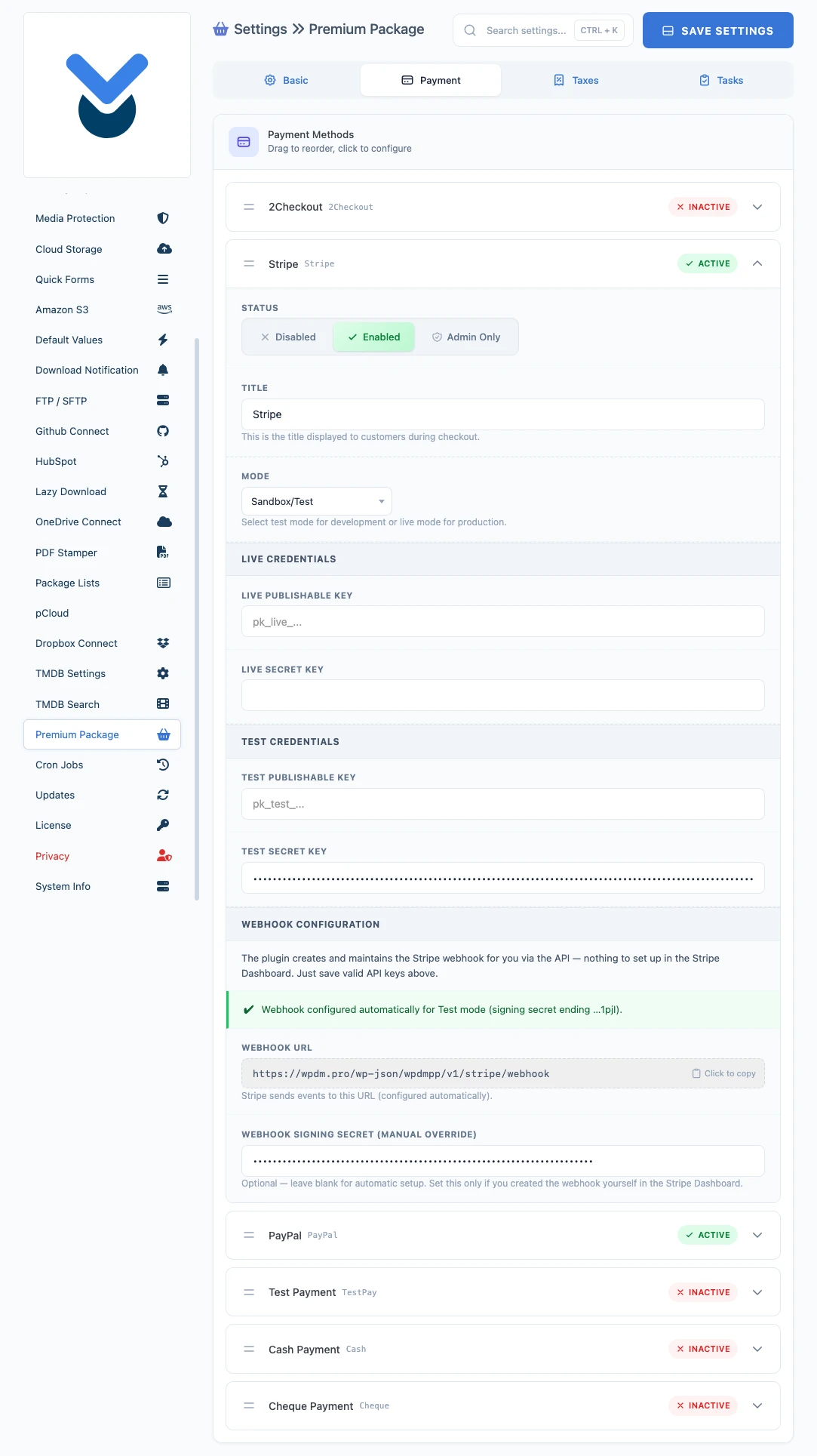Viewport: 817px width, 1456px height.
Task: Click the Updates refresh arrows icon
Action: point(163,795)
